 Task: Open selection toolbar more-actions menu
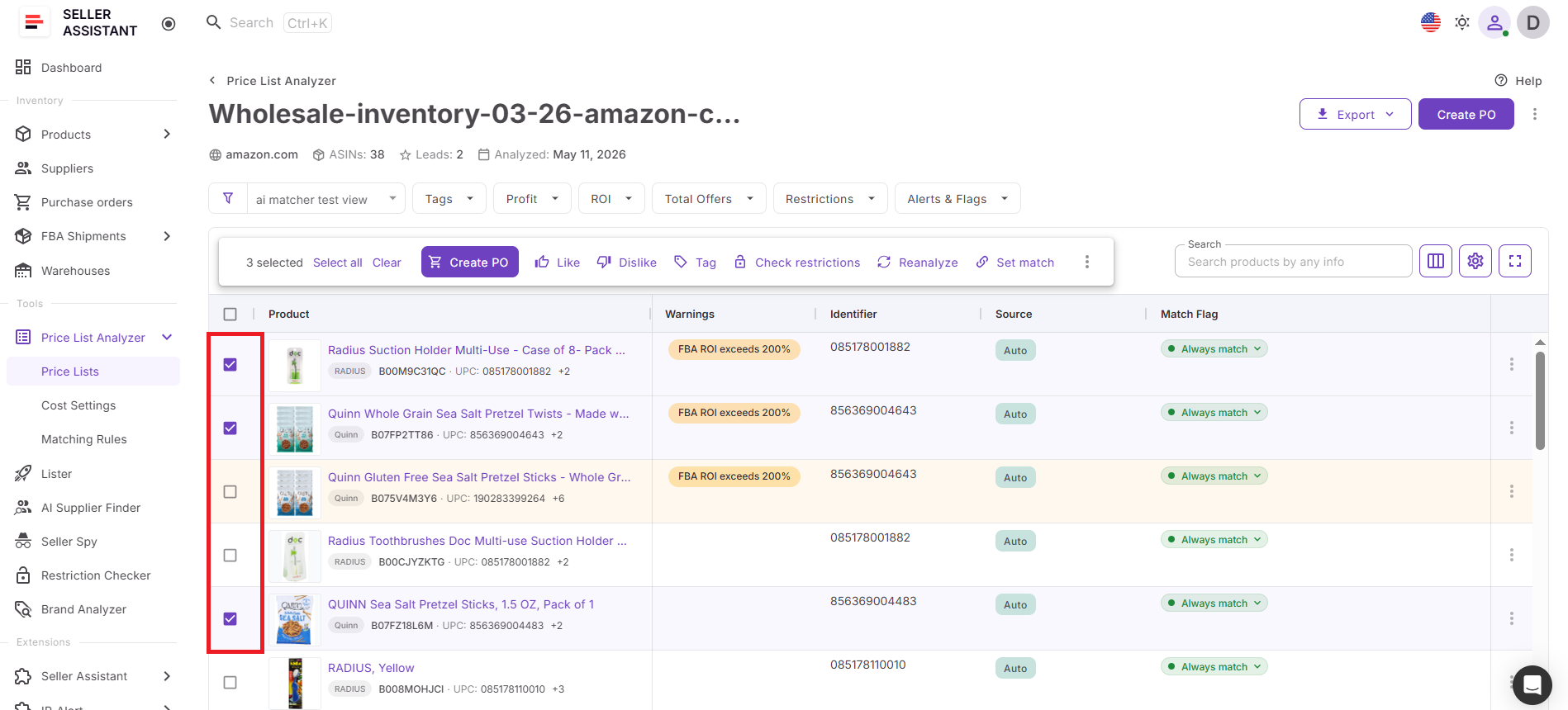click(x=1087, y=262)
